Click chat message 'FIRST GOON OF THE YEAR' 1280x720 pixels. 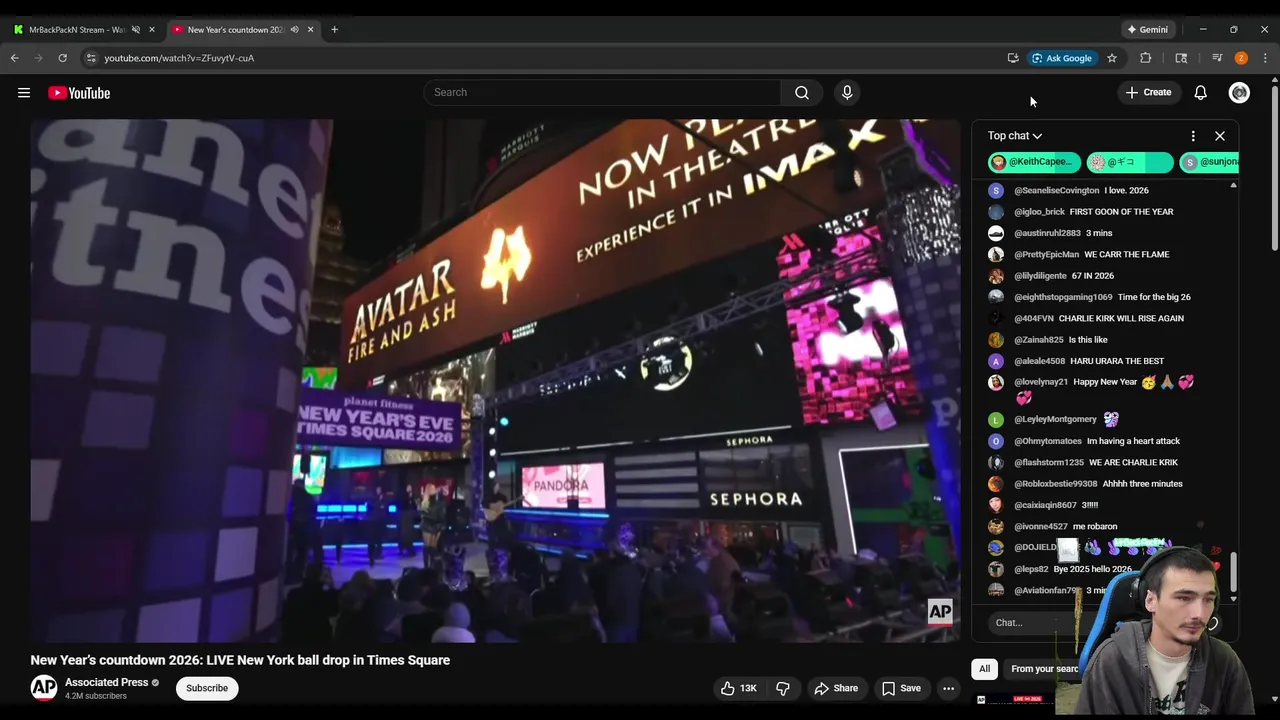coord(1121,212)
